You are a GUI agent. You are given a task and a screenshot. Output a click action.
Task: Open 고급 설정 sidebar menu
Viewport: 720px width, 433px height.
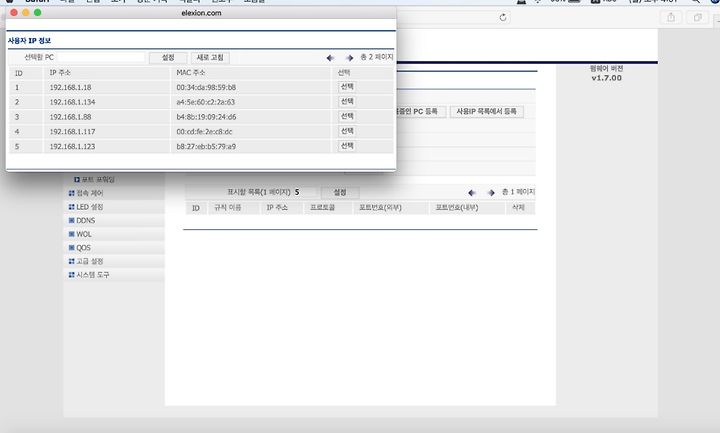90,261
